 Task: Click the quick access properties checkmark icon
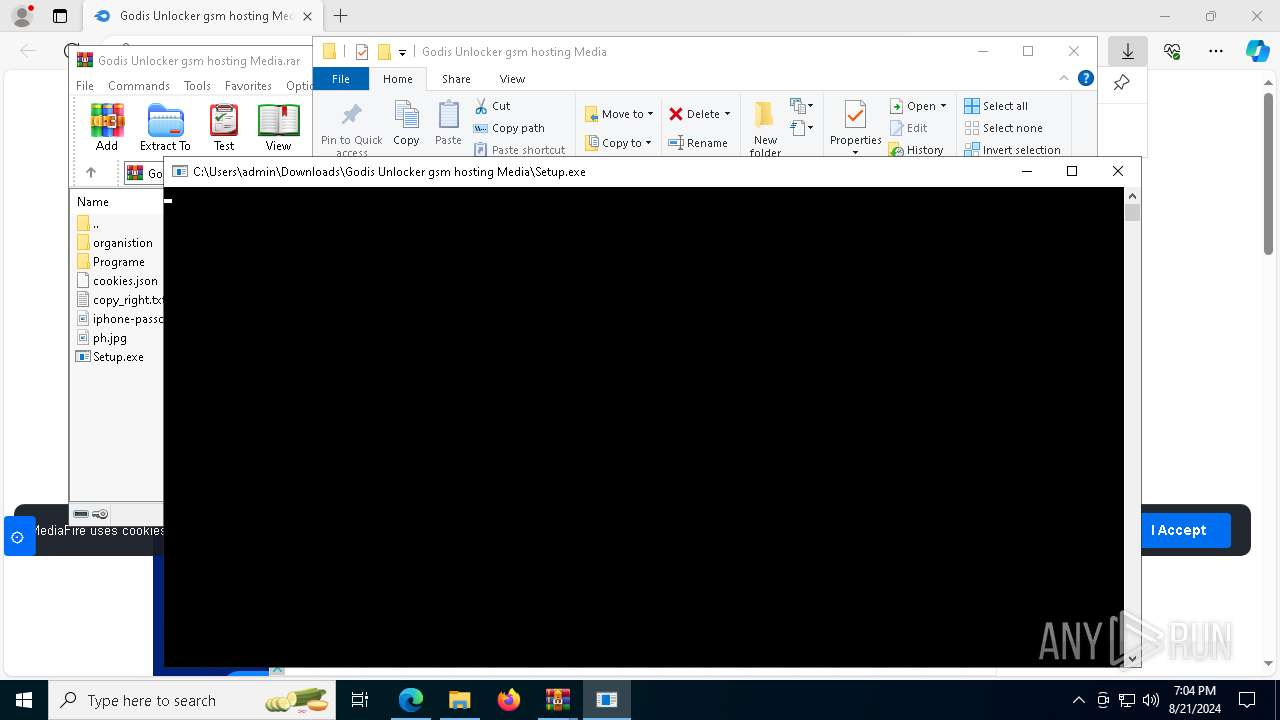click(x=362, y=52)
